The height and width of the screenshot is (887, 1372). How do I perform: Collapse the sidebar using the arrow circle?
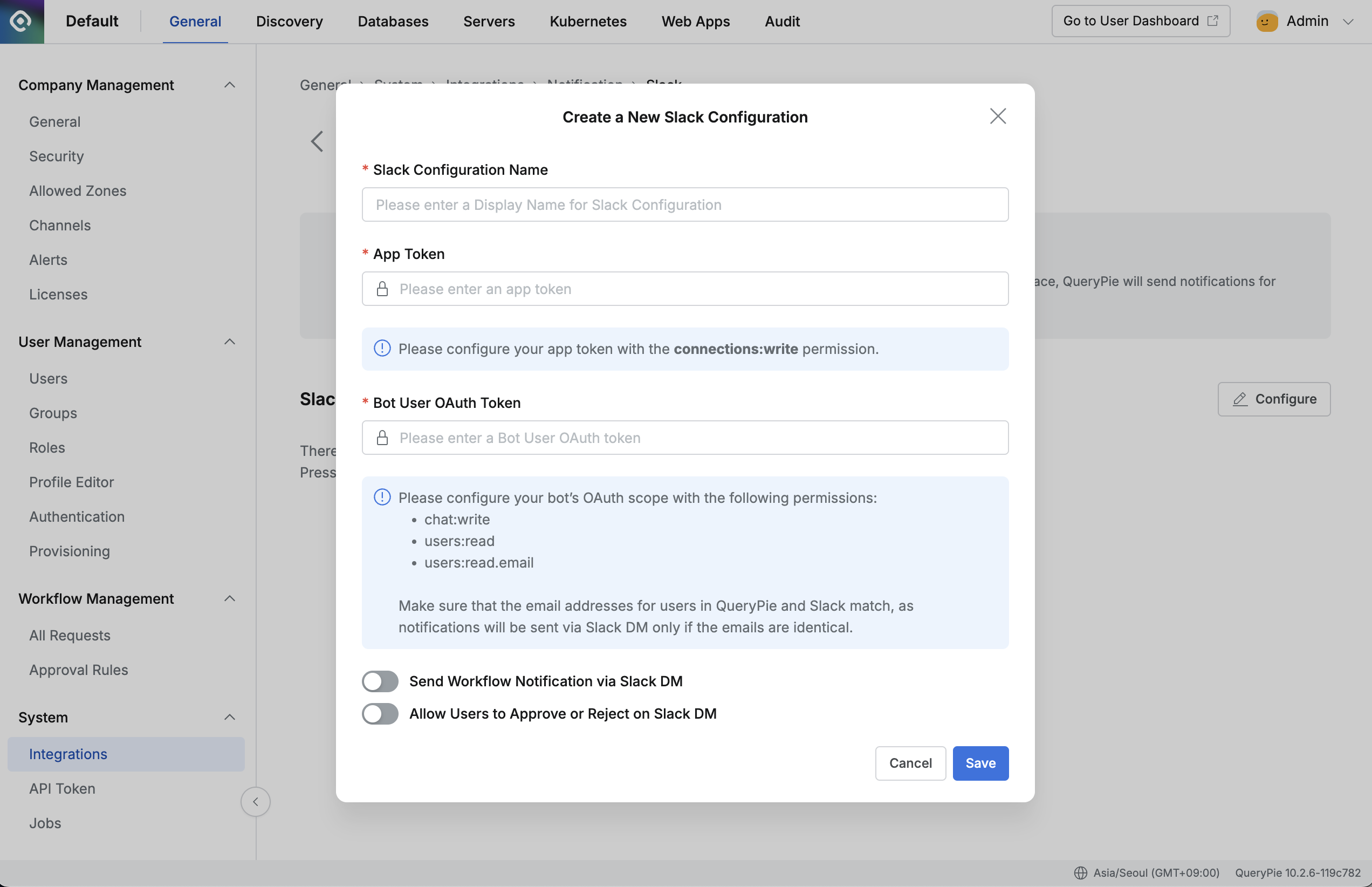point(255,801)
